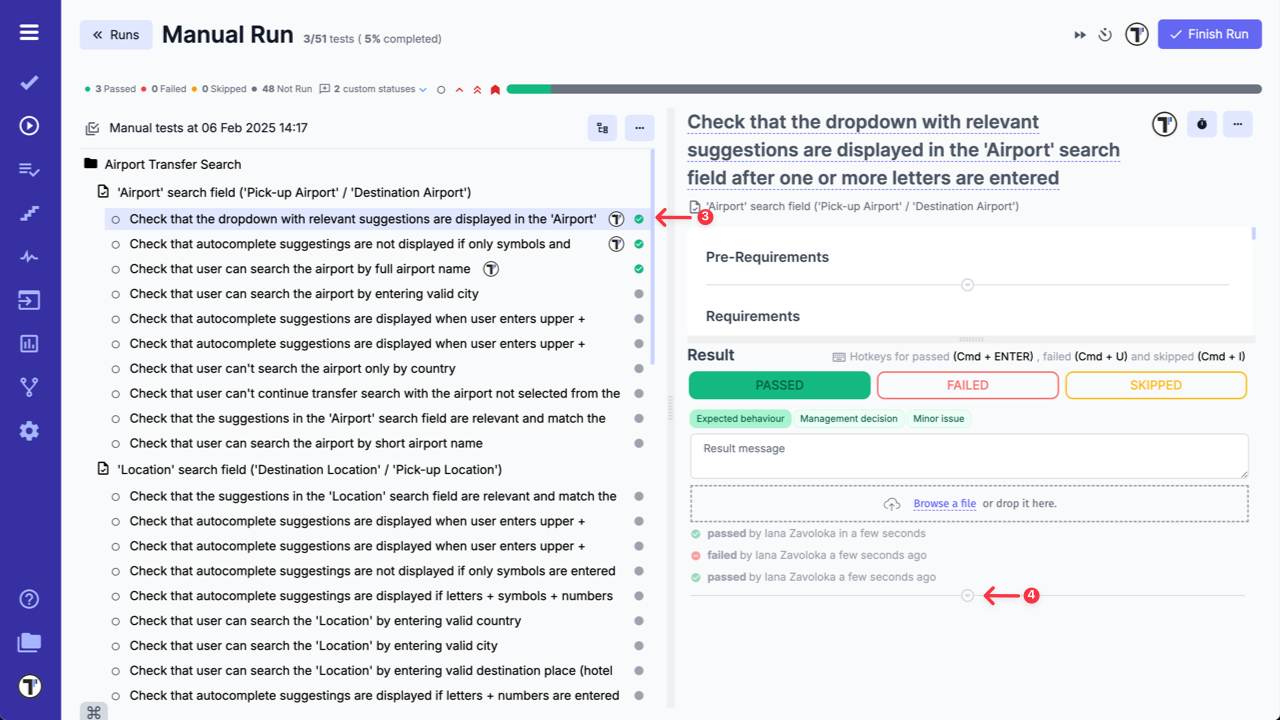Open the reports chart icon in sidebar
Viewport: 1280px width, 720px height.
(29, 343)
